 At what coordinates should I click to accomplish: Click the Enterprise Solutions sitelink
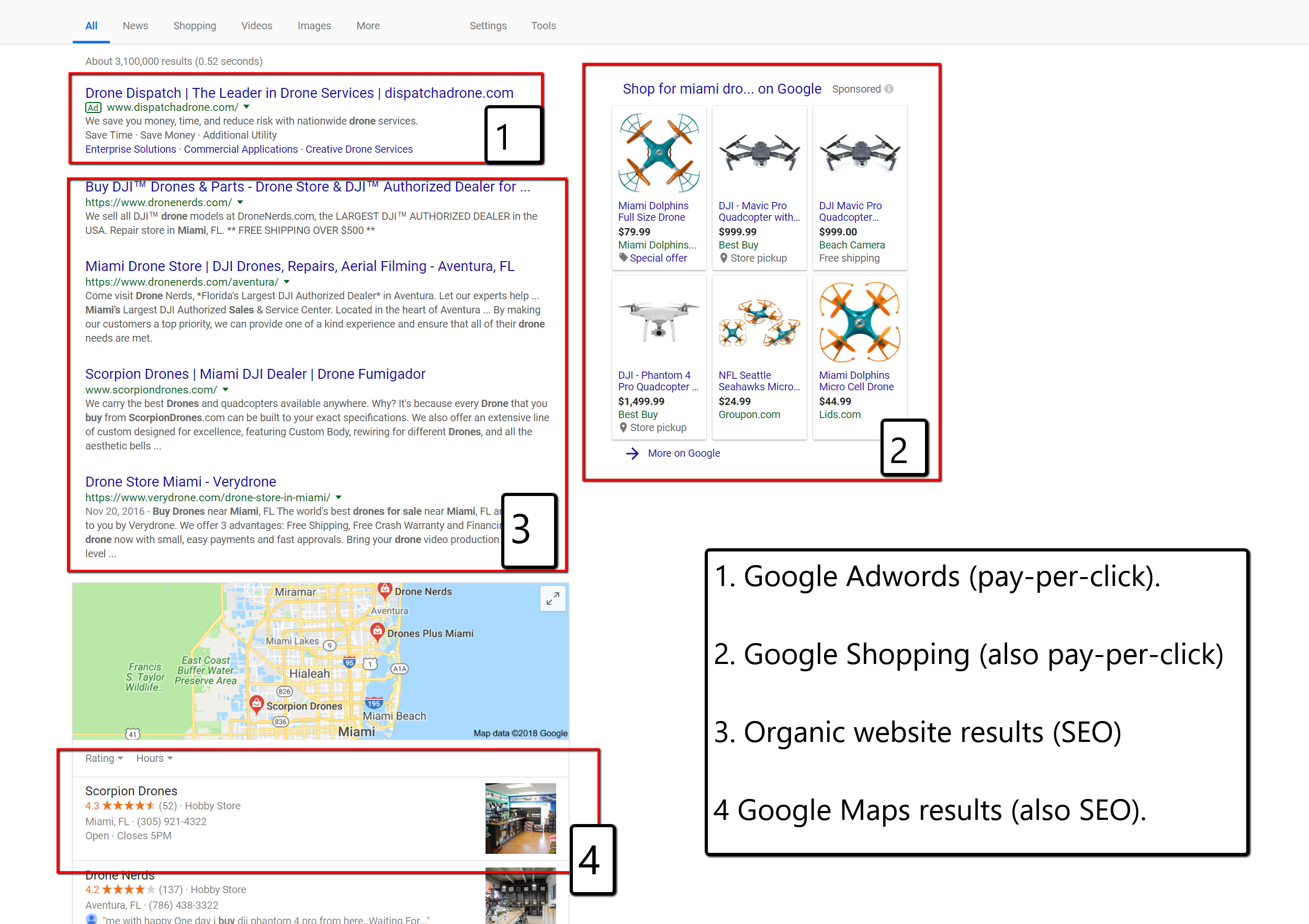[x=131, y=149]
